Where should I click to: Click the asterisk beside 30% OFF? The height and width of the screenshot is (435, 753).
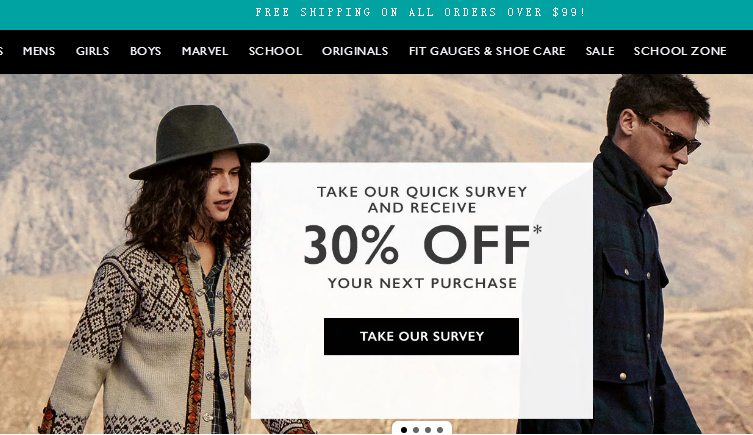[x=537, y=230]
